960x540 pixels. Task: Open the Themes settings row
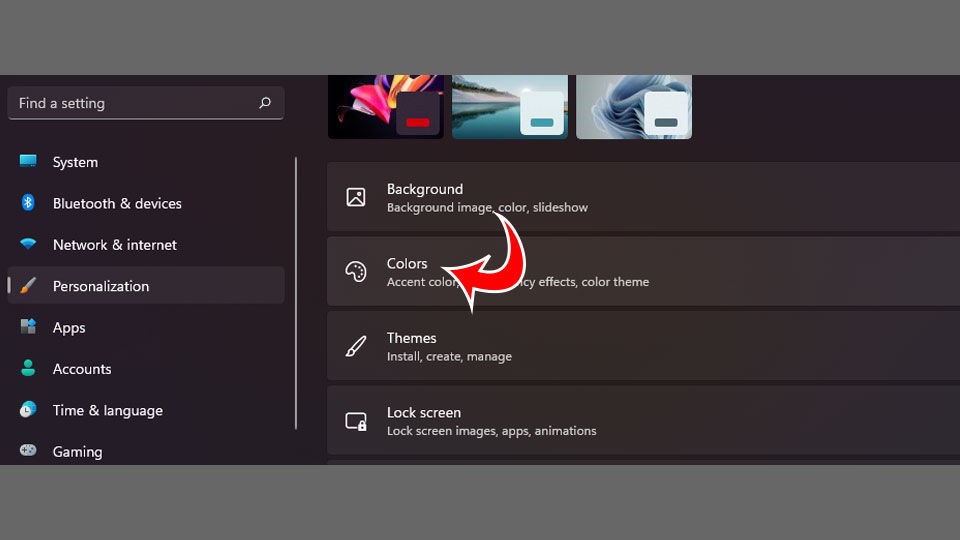click(x=643, y=346)
